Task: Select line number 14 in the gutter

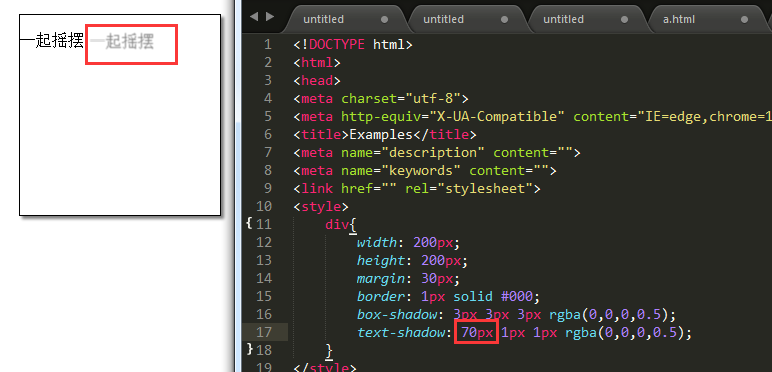Action: point(264,279)
